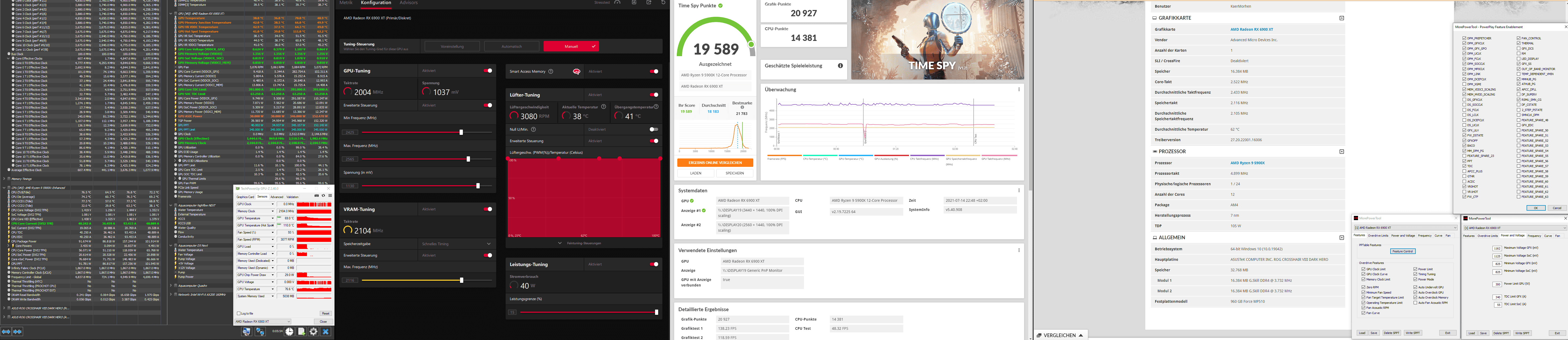Click the GPU-Z refresh icon

click(x=323, y=196)
